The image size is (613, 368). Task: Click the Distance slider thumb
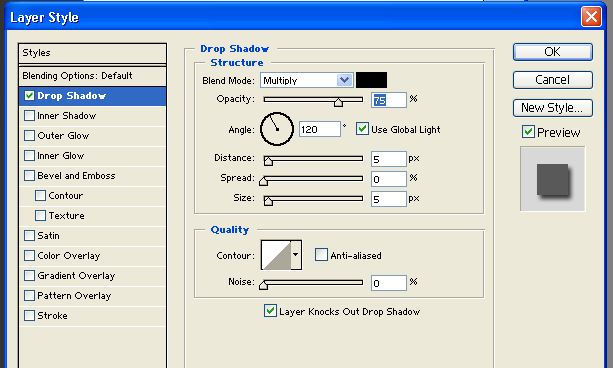[268, 161]
